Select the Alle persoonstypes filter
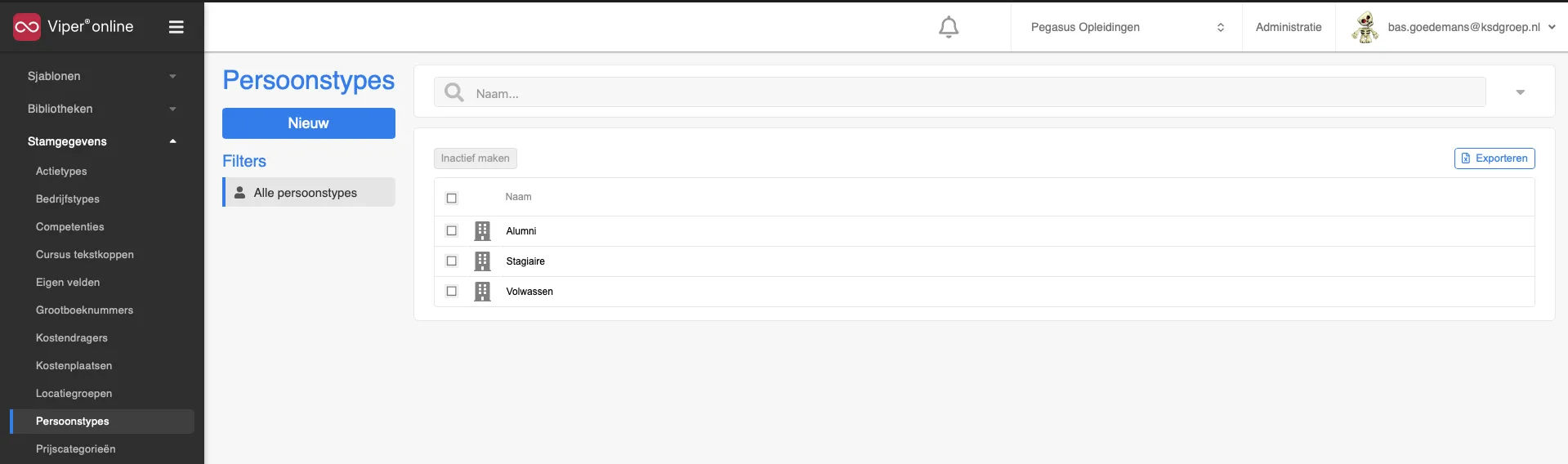Screen dimensions: 1568x464 309,193
